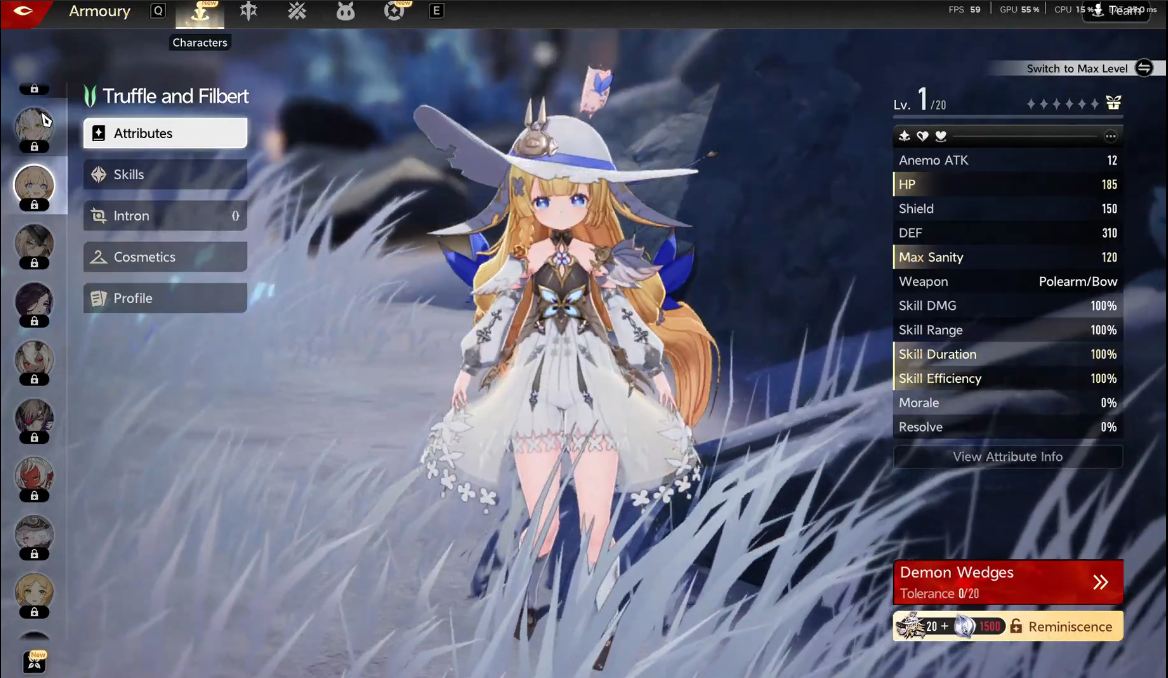1168x678 pixels.
Task: Open the Intron section
Action: click(x=165, y=216)
